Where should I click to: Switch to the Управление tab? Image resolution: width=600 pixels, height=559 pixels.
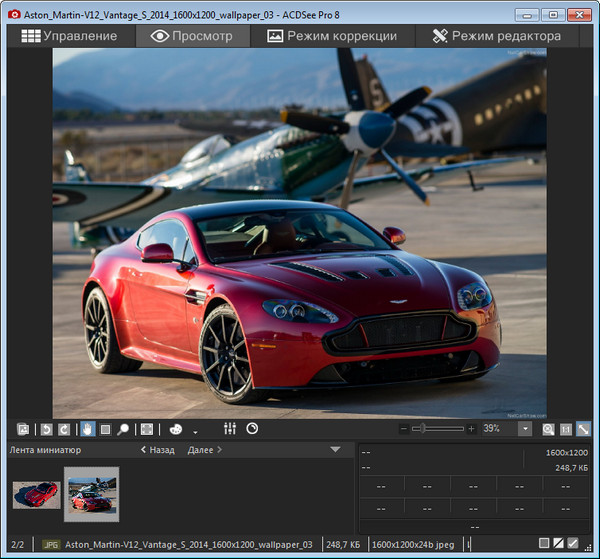click(x=70, y=36)
